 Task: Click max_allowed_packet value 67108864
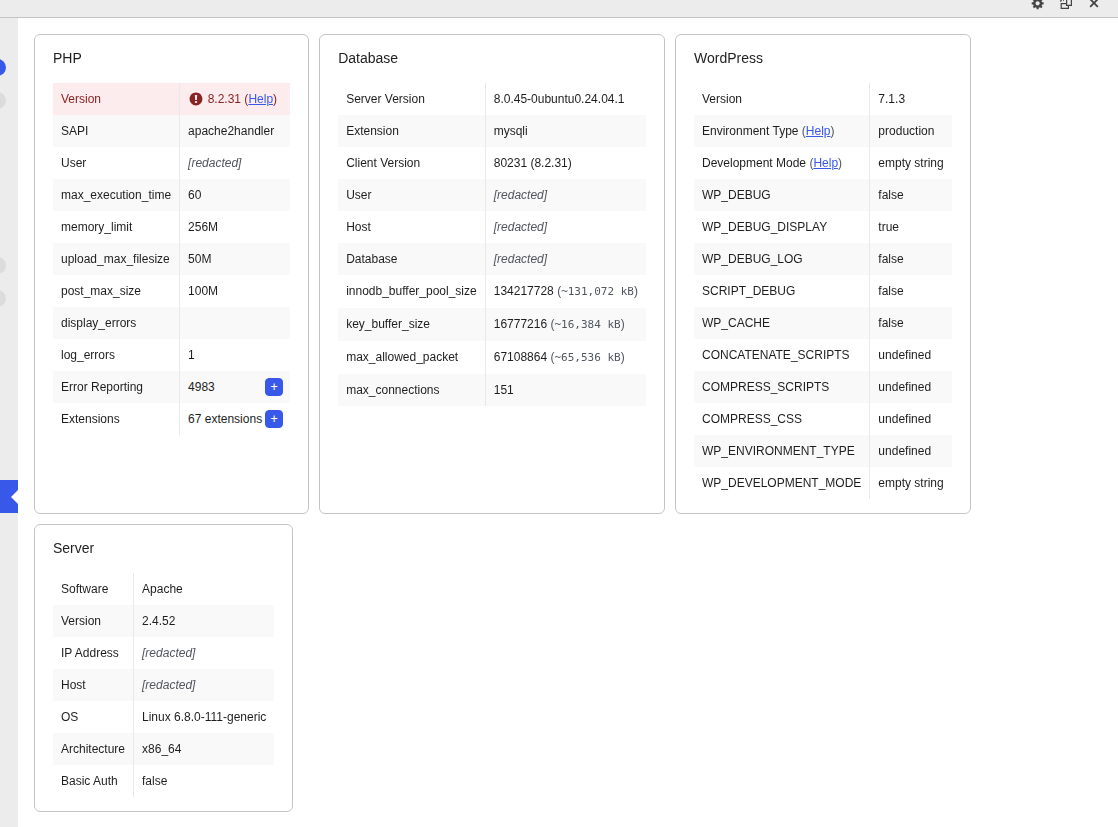520,357
